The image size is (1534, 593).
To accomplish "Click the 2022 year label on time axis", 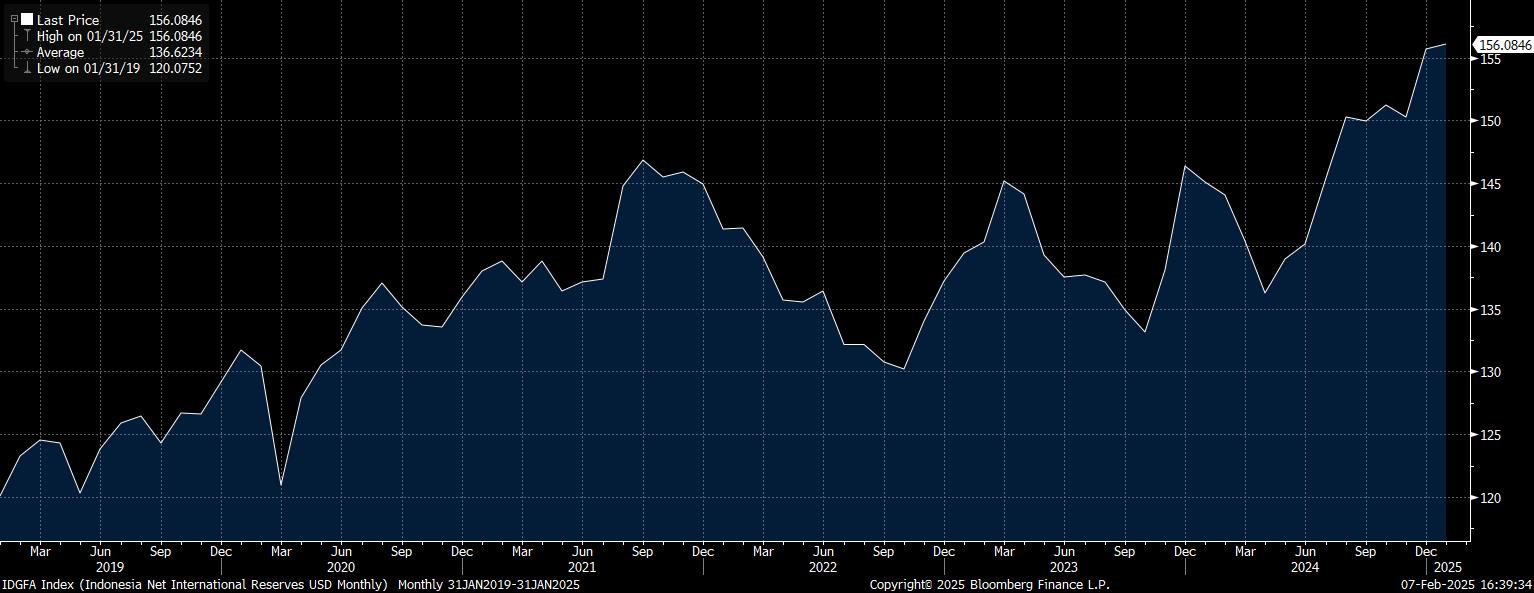I will (x=822, y=567).
